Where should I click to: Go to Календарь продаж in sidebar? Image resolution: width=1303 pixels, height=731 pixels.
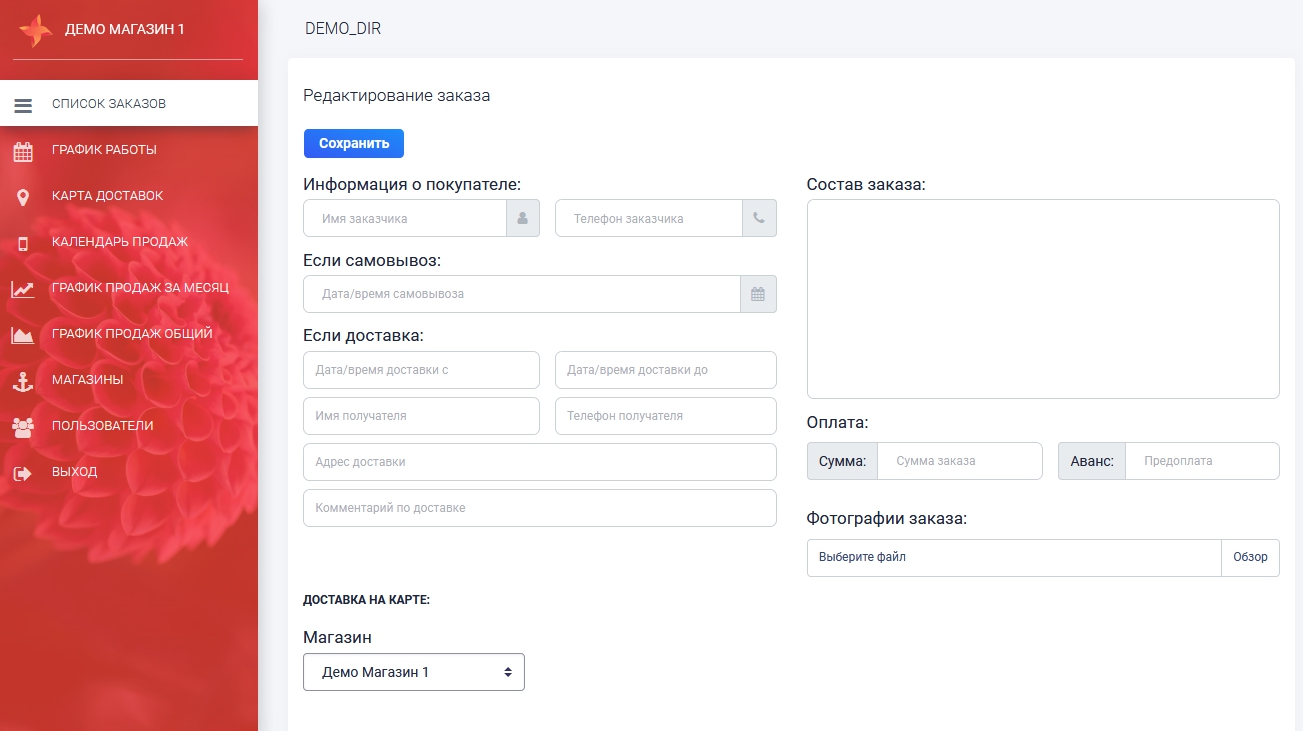(x=120, y=242)
